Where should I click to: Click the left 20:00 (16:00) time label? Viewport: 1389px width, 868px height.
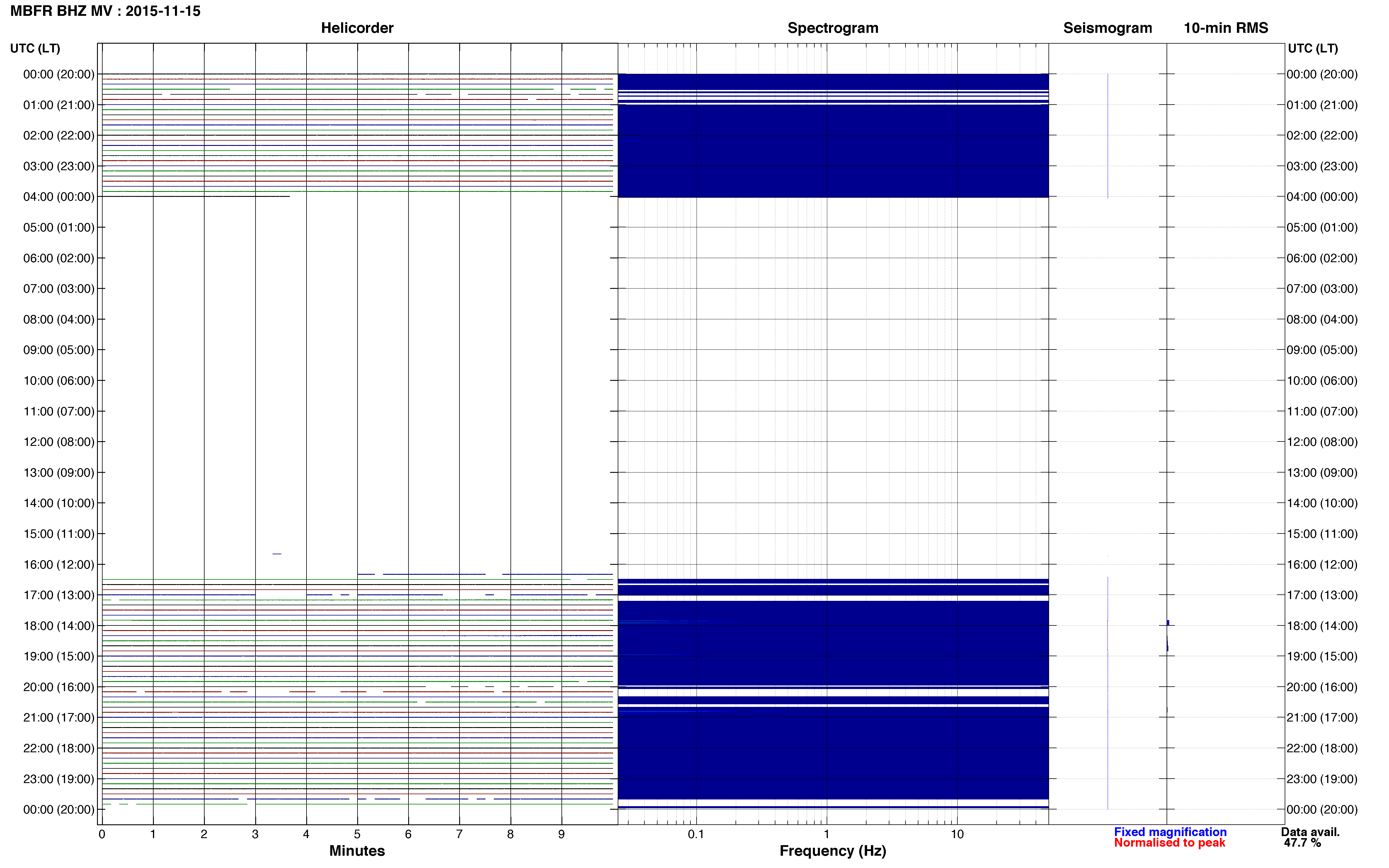pyautogui.click(x=59, y=687)
